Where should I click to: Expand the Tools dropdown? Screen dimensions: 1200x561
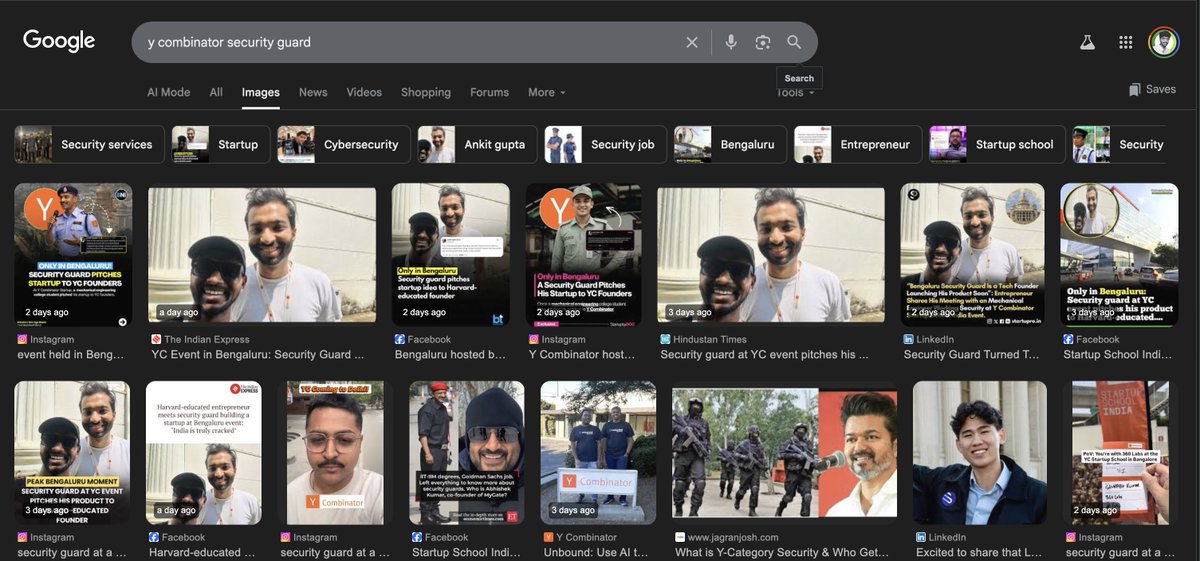point(796,93)
